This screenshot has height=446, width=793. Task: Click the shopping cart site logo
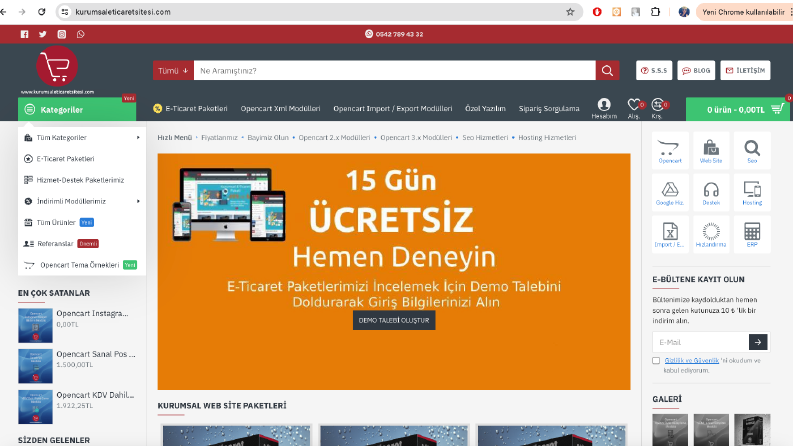57,66
